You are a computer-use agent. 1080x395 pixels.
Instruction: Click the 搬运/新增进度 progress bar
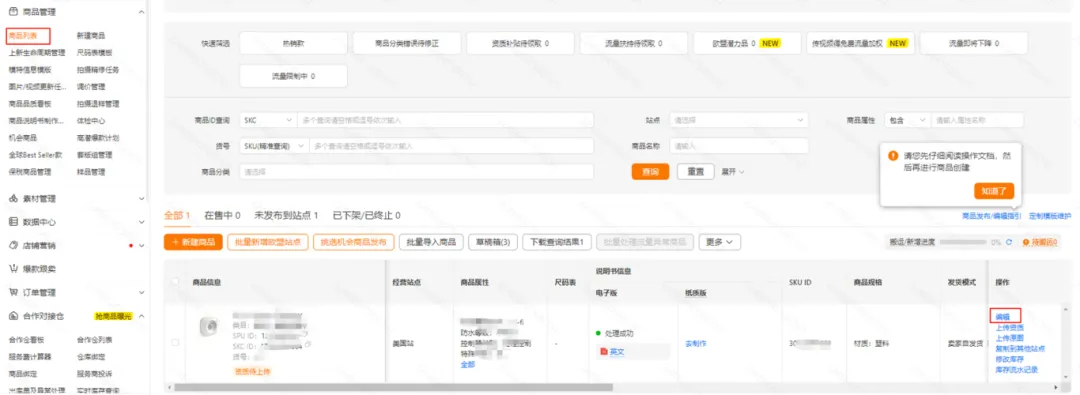pos(964,243)
